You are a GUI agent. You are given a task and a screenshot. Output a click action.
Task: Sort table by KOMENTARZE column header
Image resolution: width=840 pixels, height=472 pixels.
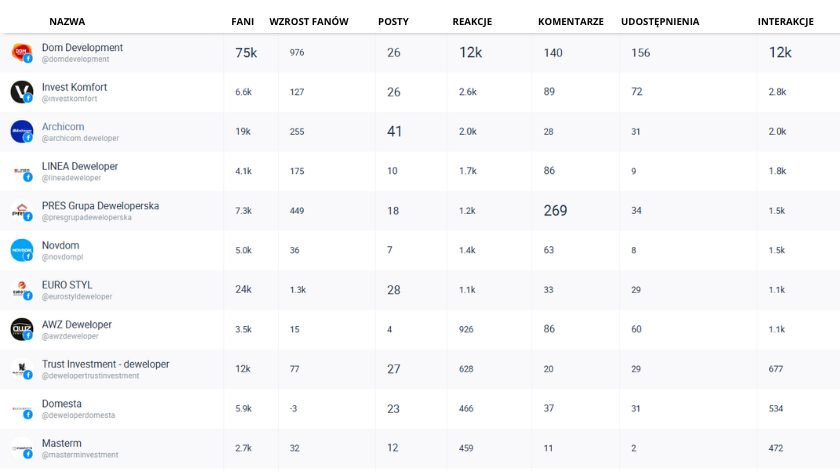coord(570,21)
